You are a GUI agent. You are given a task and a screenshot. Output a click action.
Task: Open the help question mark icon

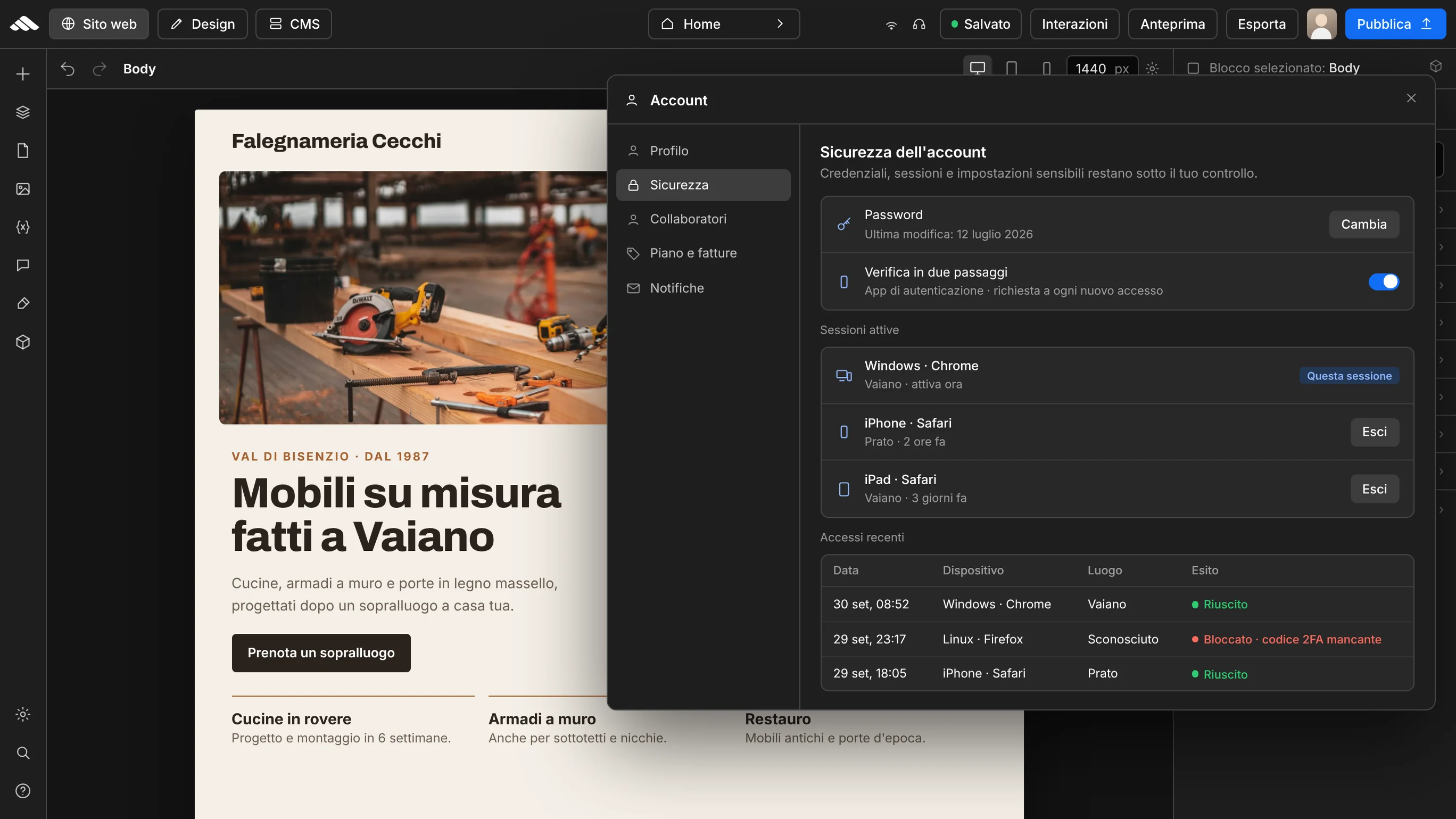22,791
